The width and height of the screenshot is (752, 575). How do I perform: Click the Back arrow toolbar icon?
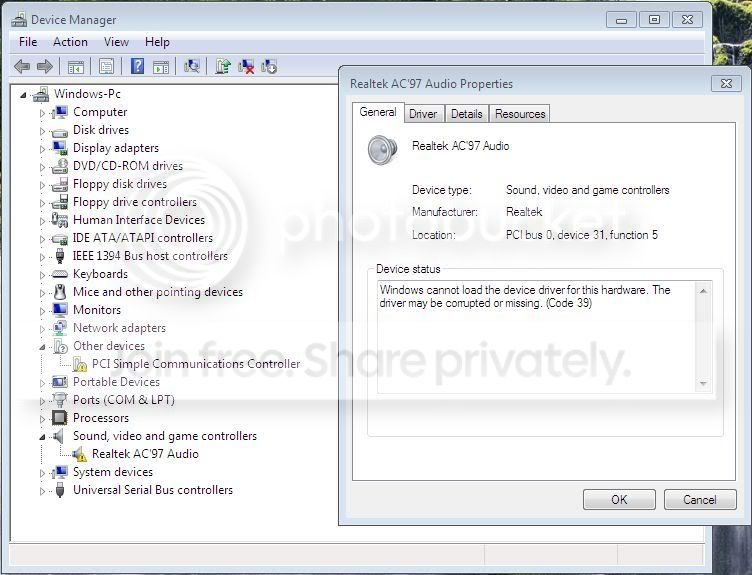click(x=22, y=66)
